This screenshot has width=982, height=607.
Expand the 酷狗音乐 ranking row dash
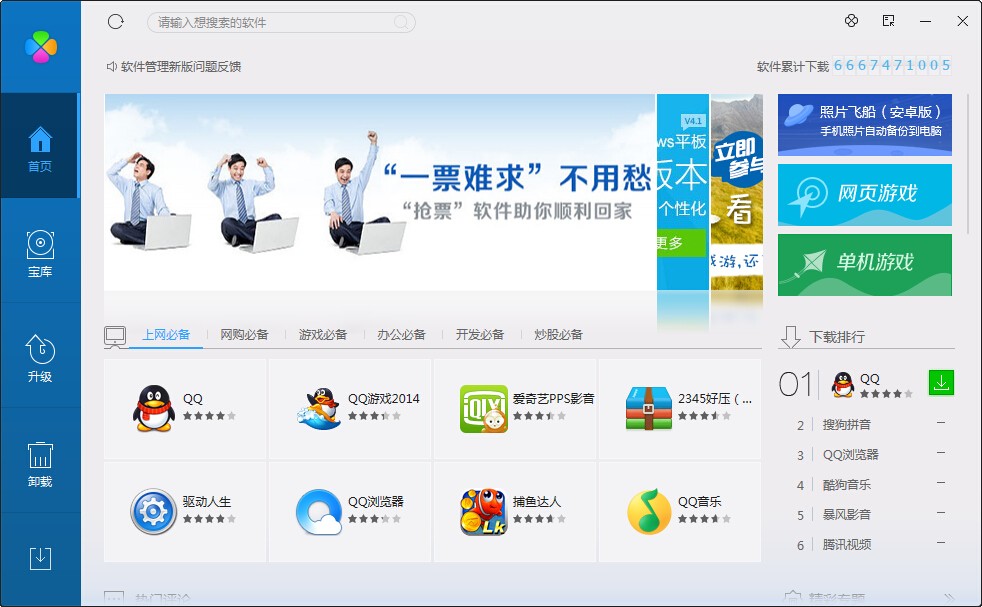coord(941,483)
